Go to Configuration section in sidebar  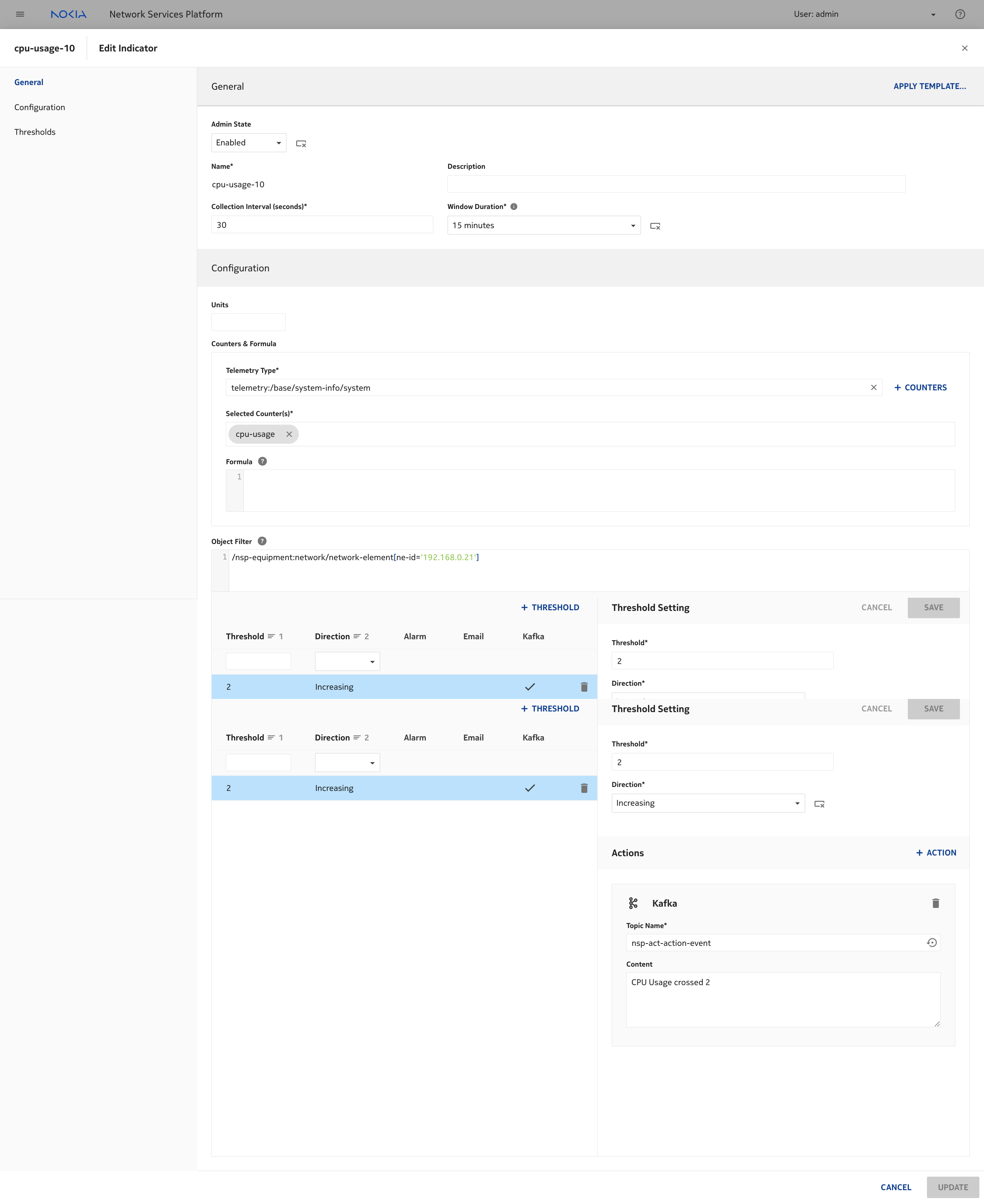pyautogui.click(x=40, y=107)
